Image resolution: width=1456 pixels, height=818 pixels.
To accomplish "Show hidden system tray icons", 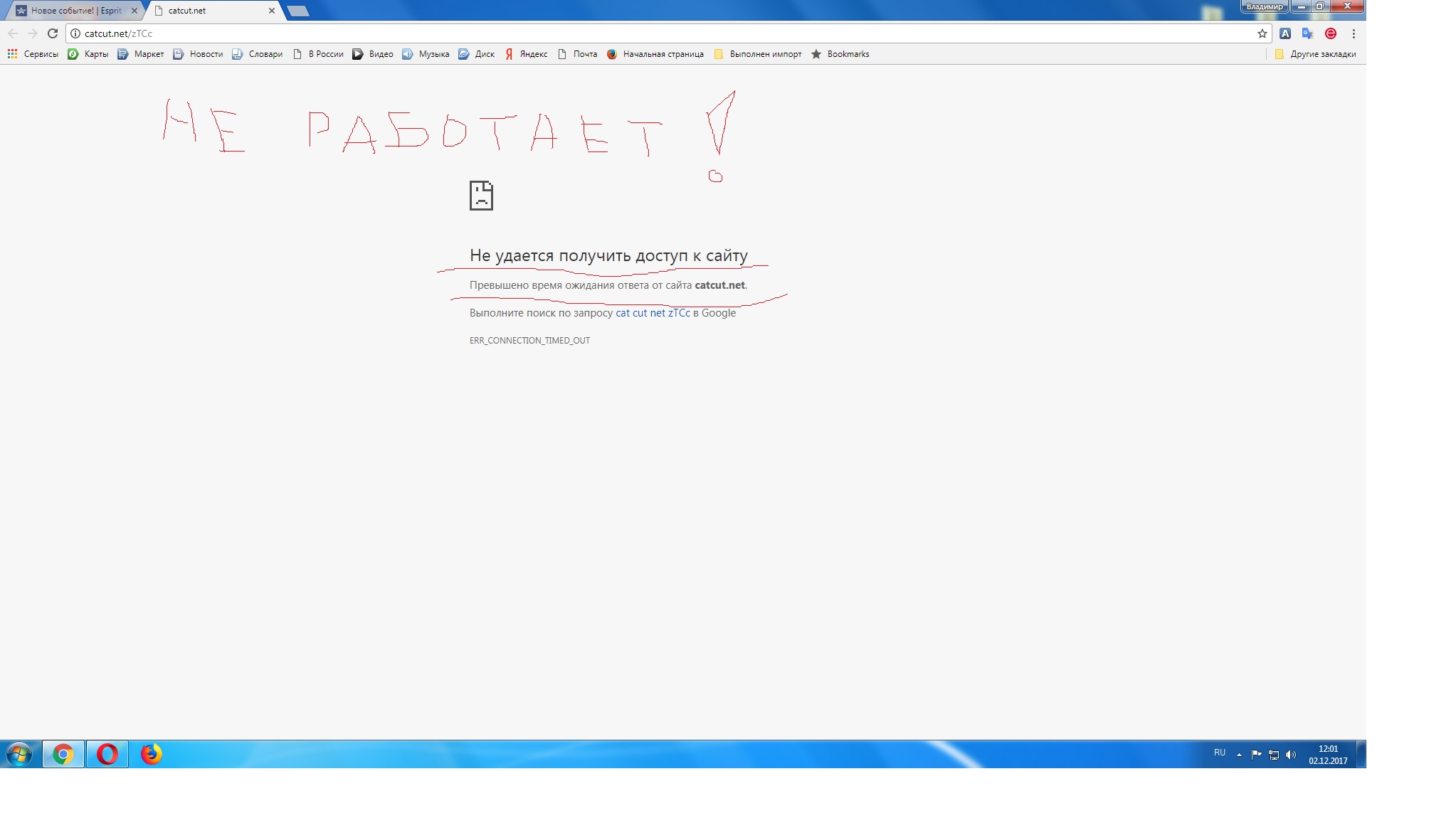I will [1239, 754].
